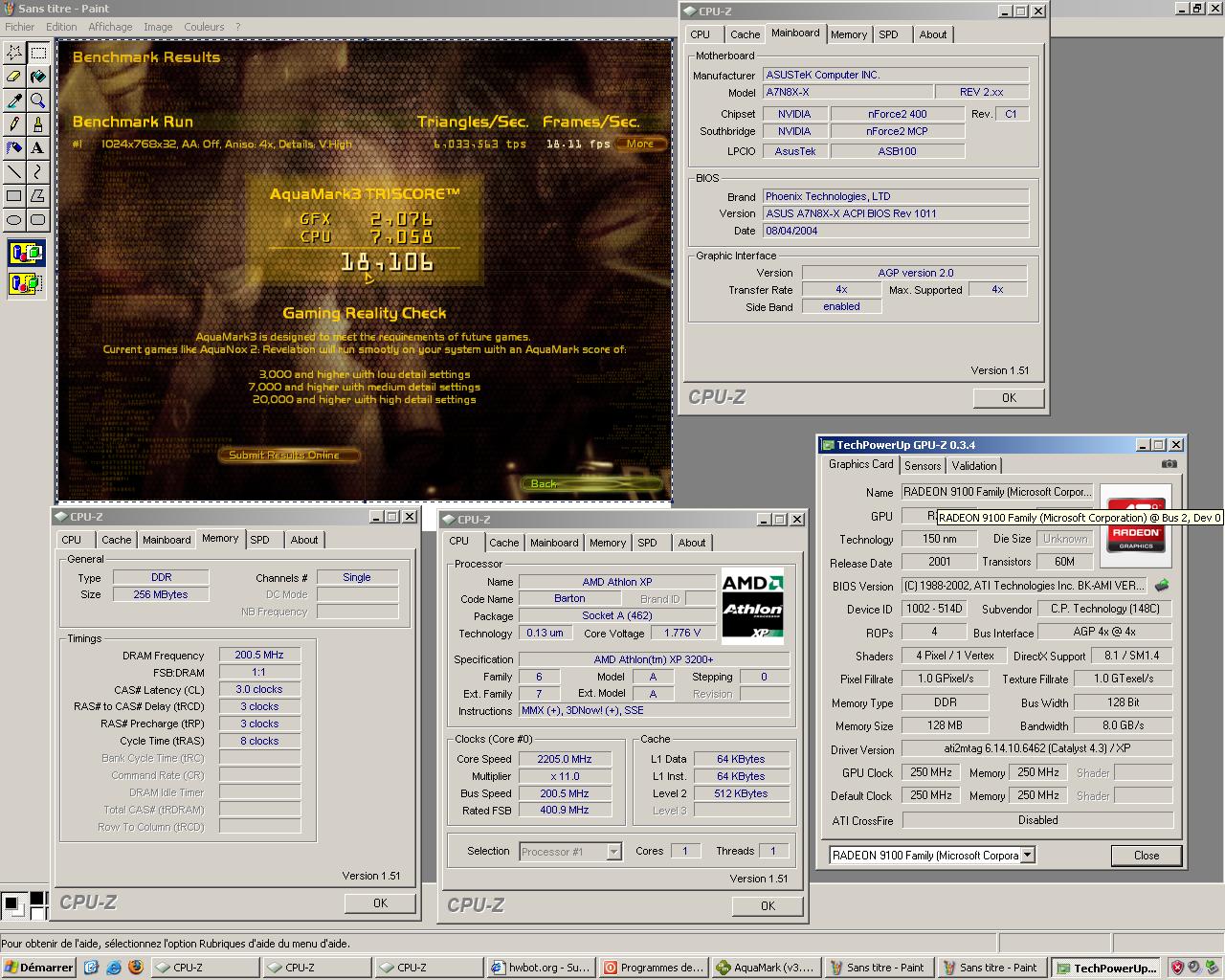Click OK in the CPU CPU-Z window
This screenshot has width=1225, height=980.
[x=768, y=906]
